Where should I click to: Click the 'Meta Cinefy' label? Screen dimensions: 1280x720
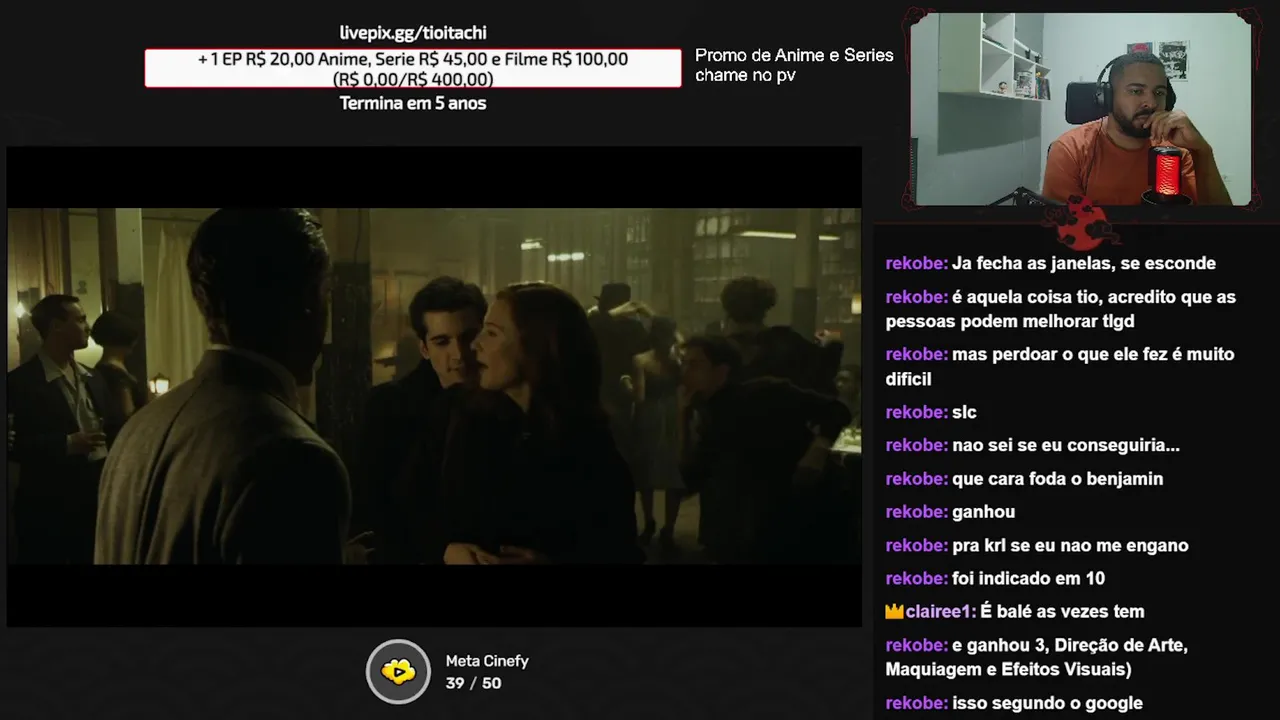click(x=487, y=661)
